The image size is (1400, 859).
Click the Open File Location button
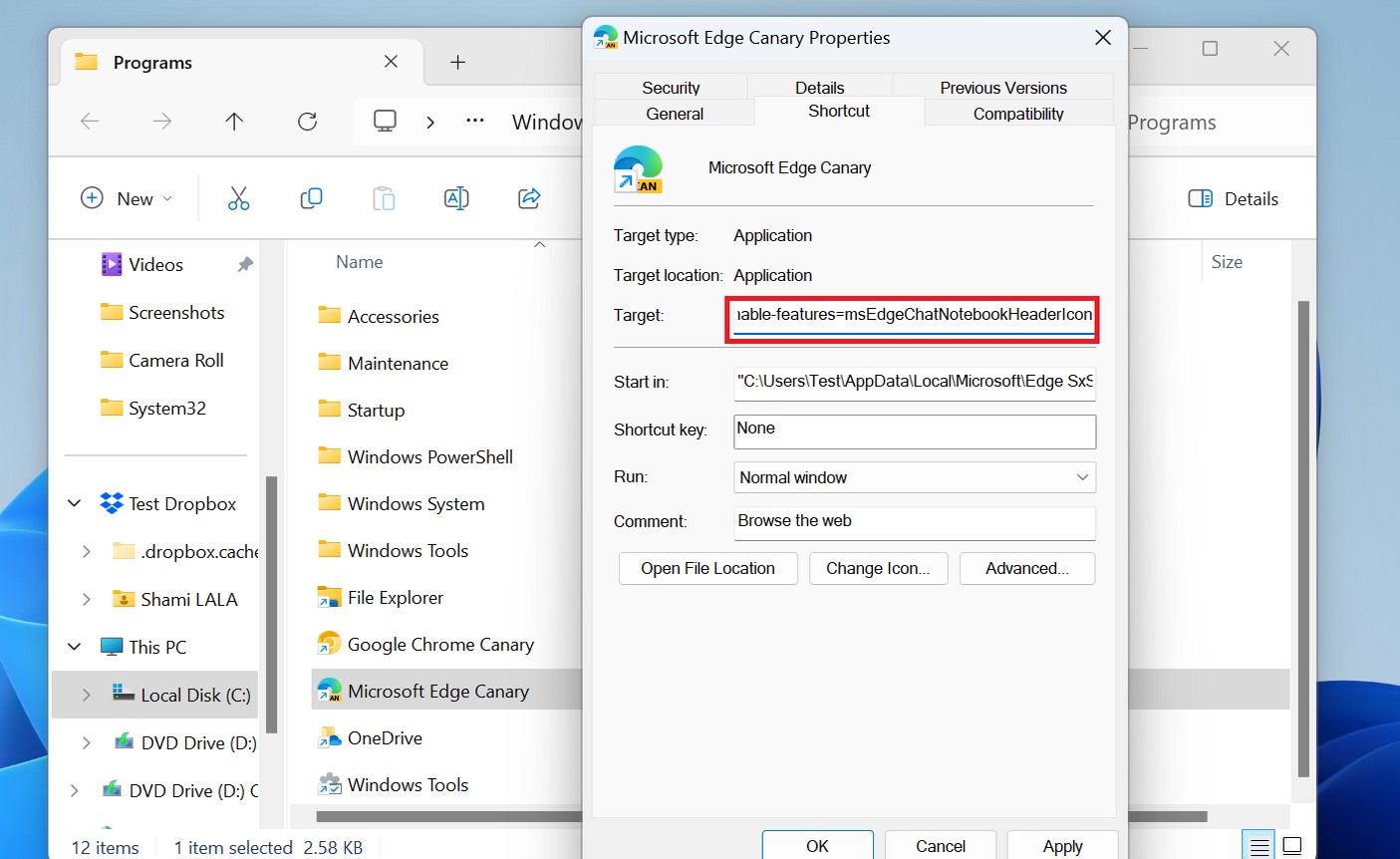point(707,568)
